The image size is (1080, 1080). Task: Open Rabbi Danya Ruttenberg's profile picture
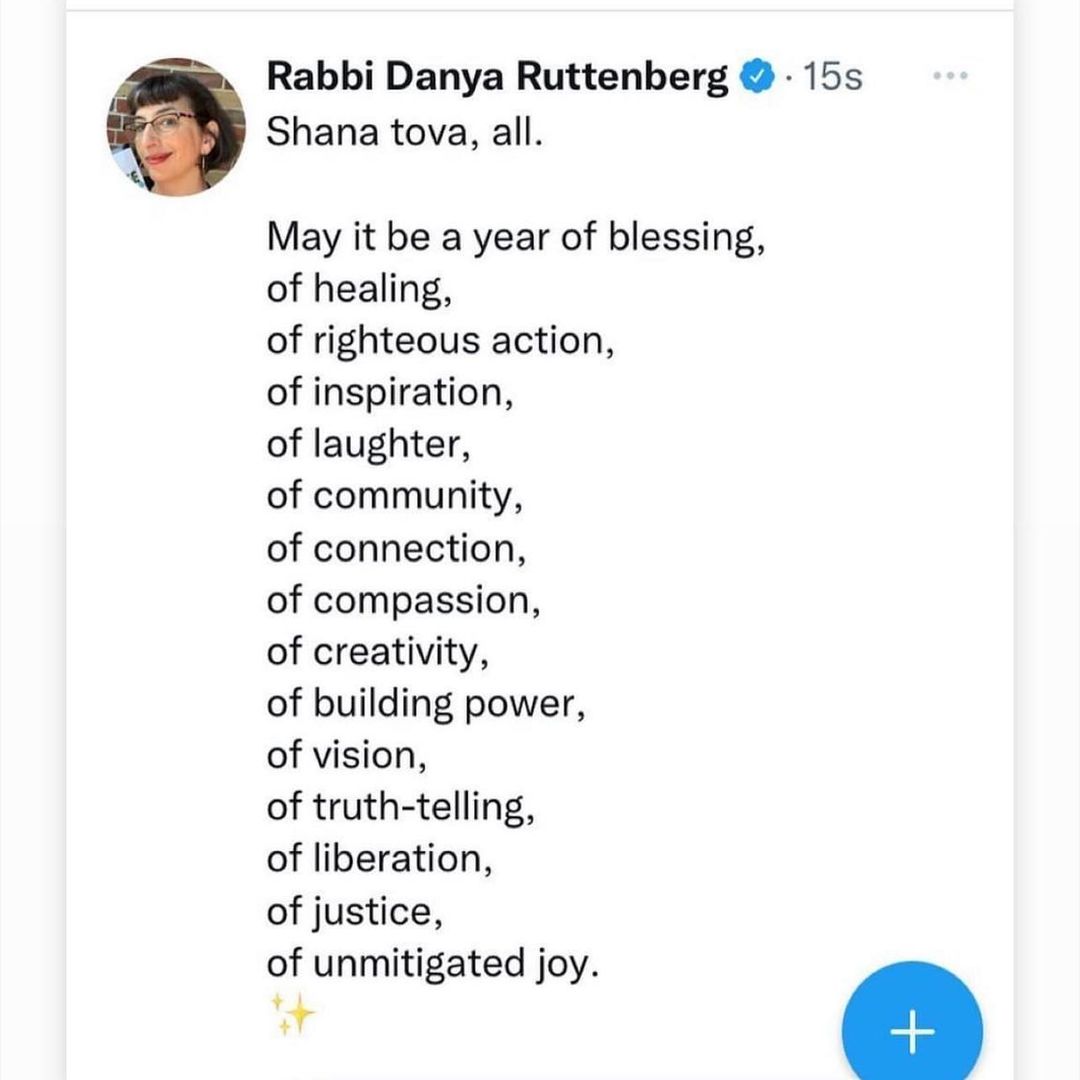[x=177, y=127]
